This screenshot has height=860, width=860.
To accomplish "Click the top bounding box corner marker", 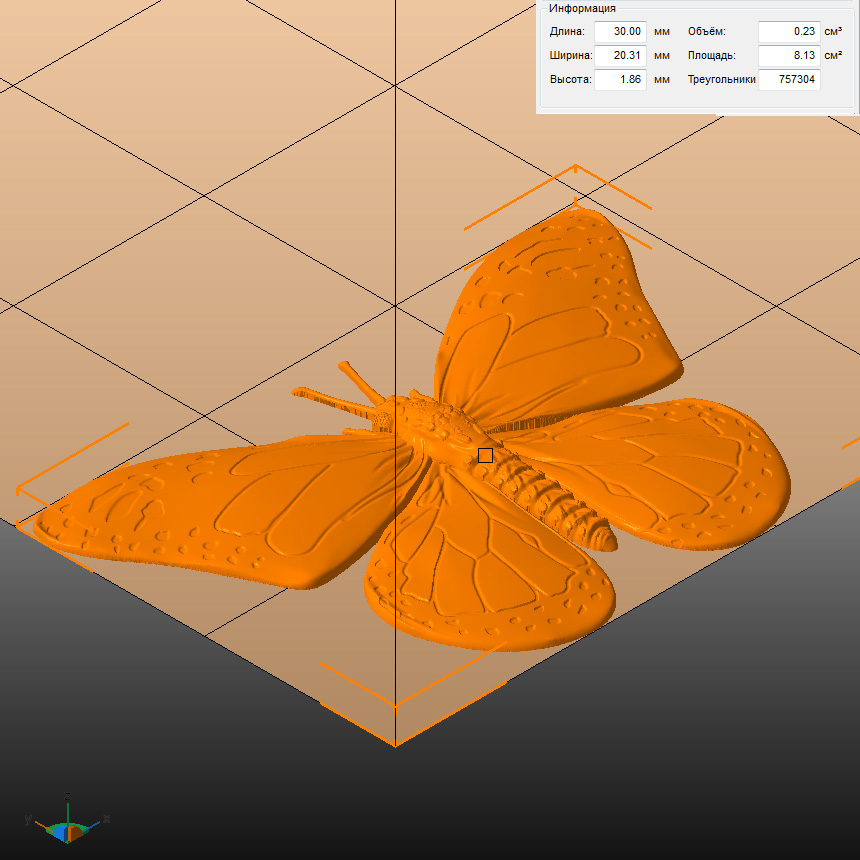I will [575, 166].
